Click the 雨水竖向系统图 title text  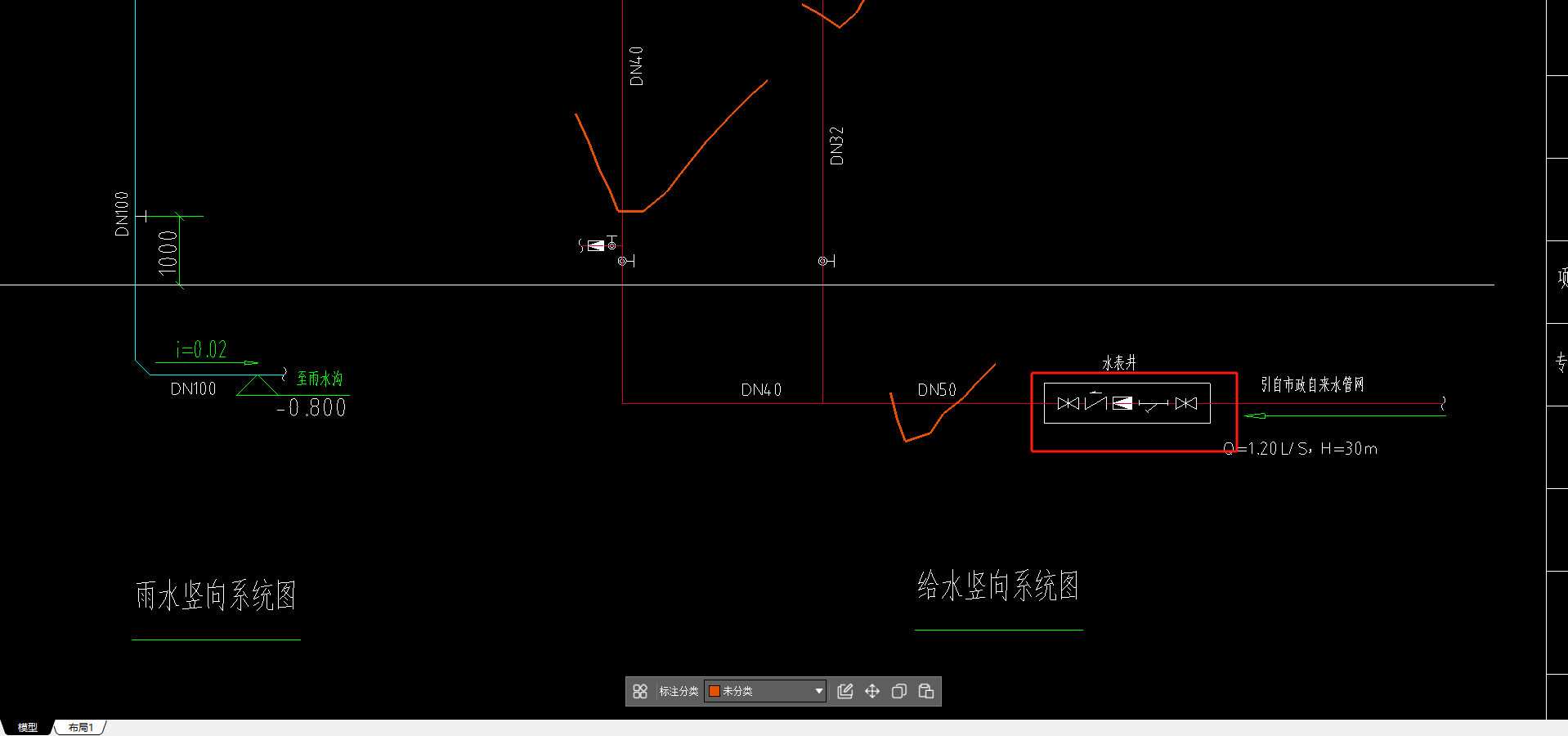(x=216, y=595)
